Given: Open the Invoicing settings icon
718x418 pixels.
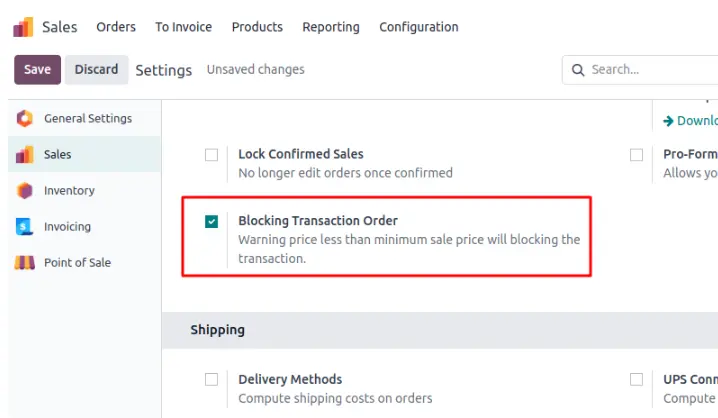Looking at the screenshot, I should click(25, 227).
